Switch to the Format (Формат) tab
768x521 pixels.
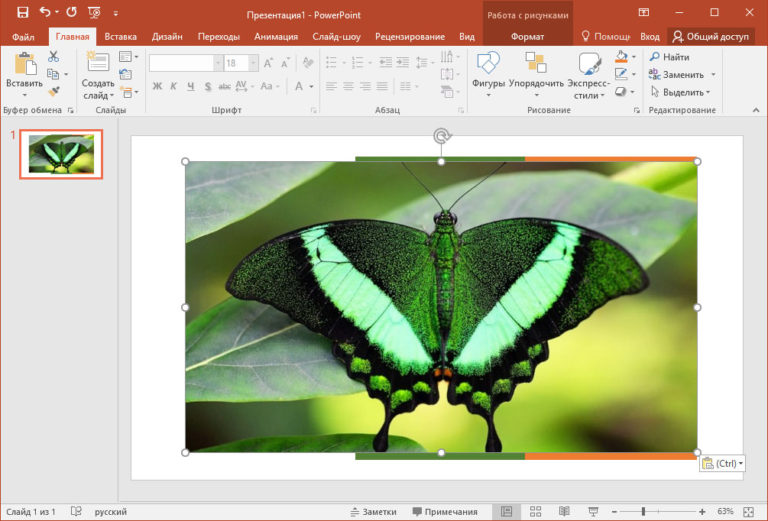click(527, 36)
